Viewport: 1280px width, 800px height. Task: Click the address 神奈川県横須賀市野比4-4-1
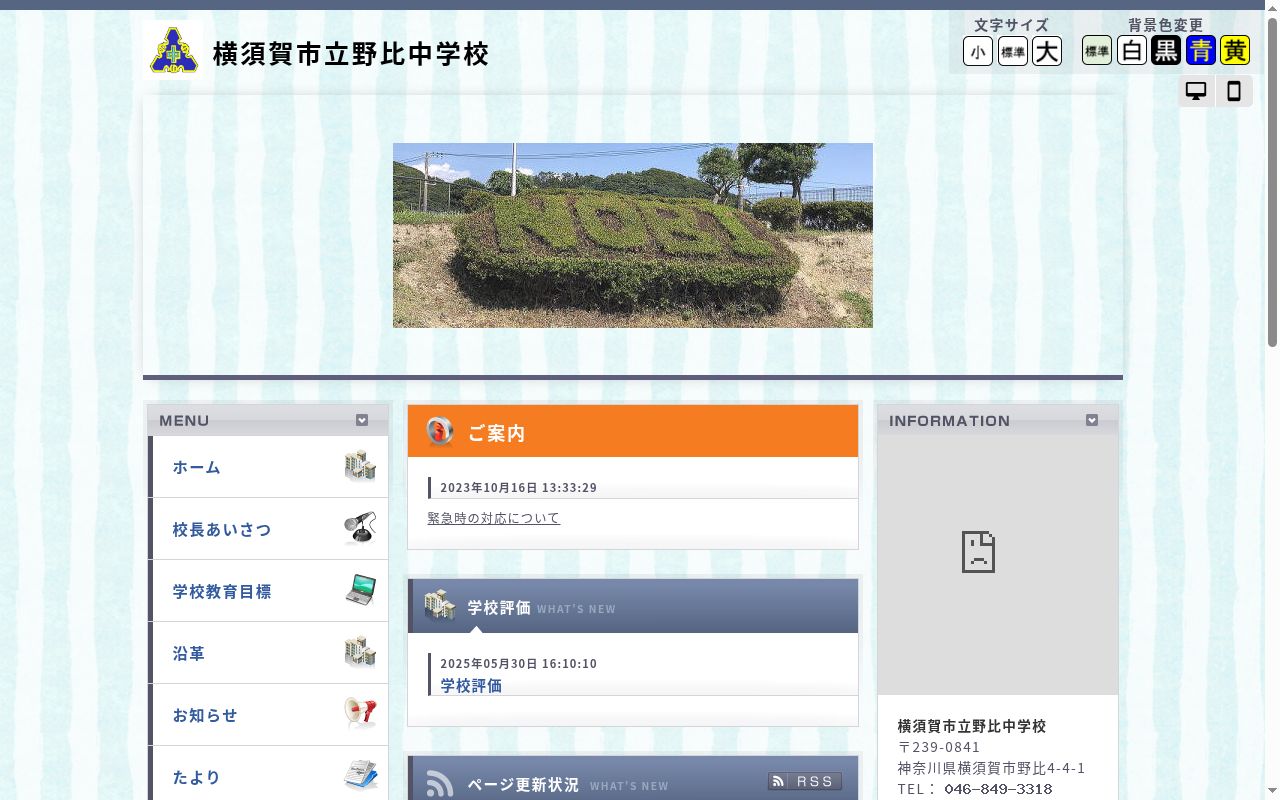point(991,768)
